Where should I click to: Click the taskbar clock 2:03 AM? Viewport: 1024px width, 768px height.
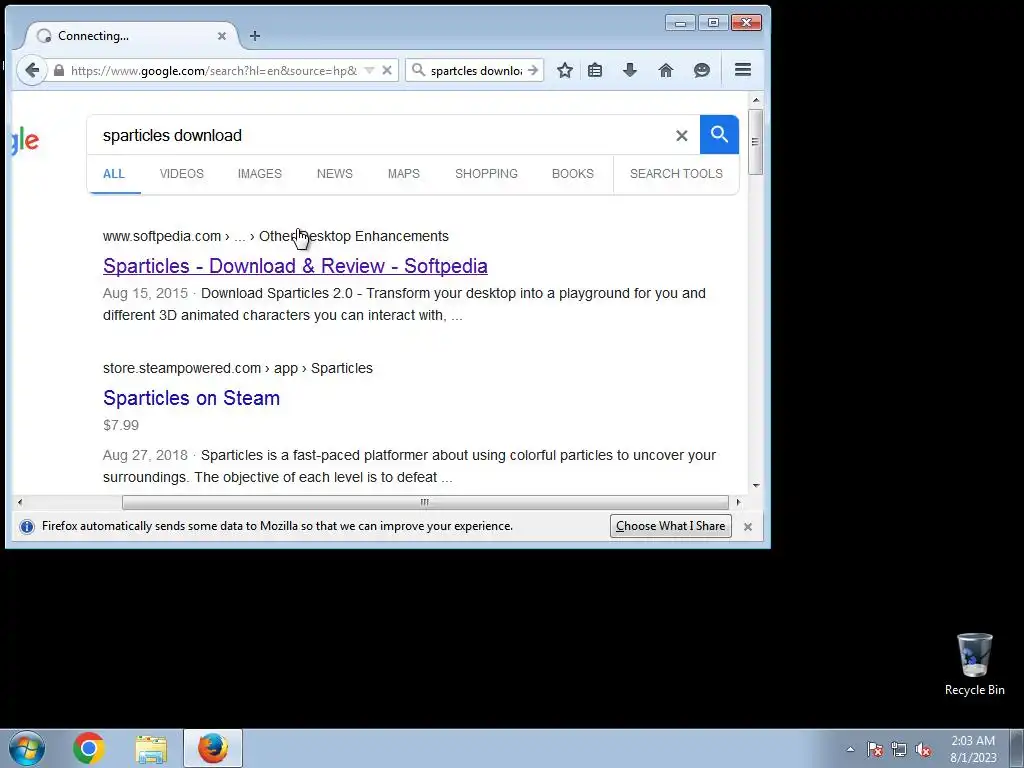coord(973,749)
